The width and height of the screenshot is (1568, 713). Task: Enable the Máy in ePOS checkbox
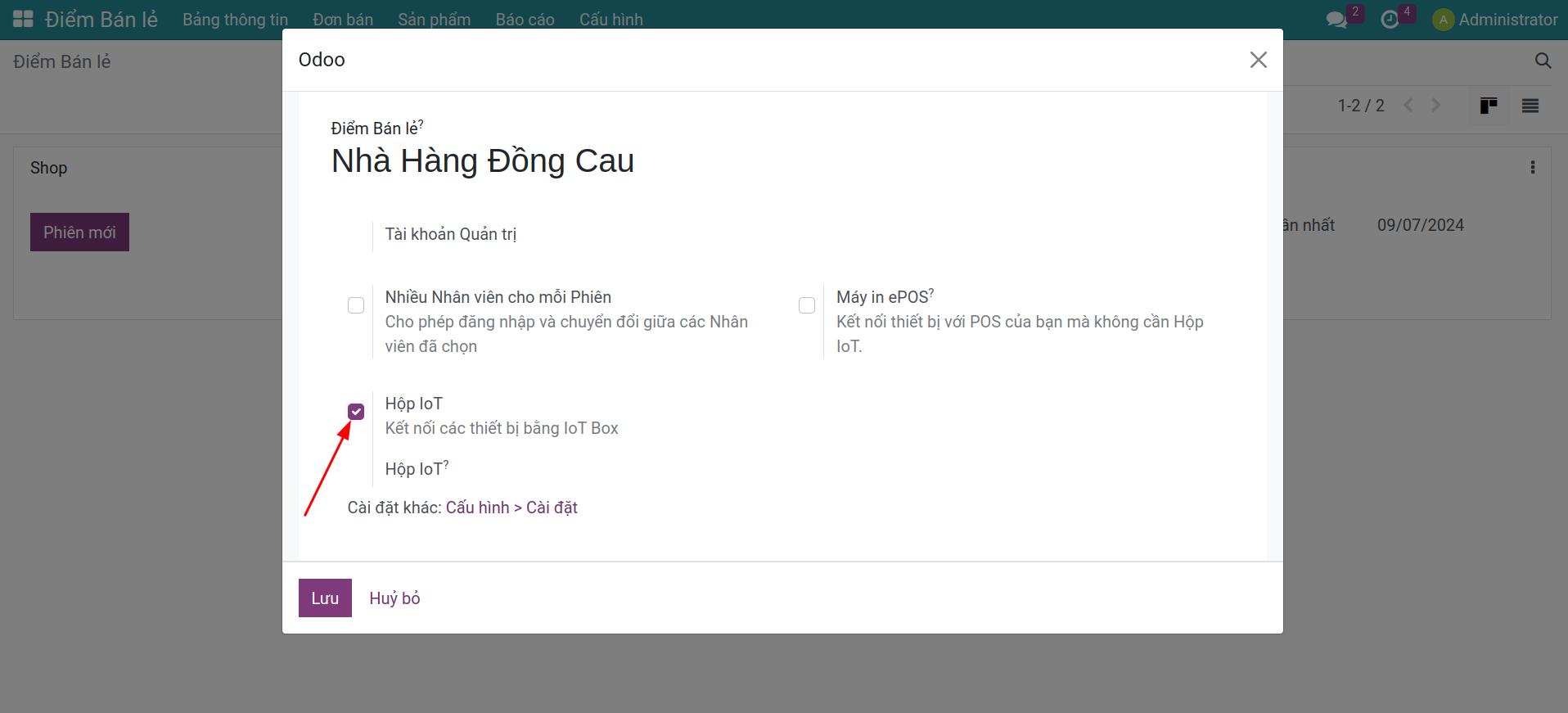807,305
